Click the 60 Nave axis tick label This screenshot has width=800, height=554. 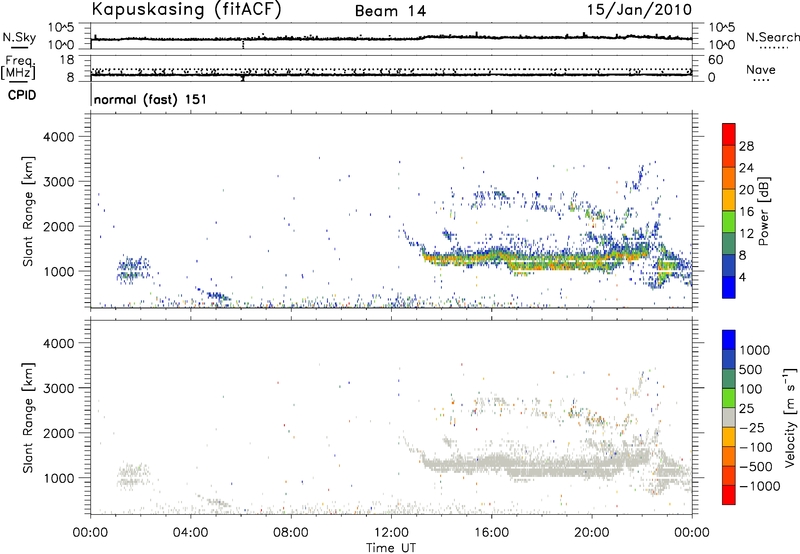point(716,60)
